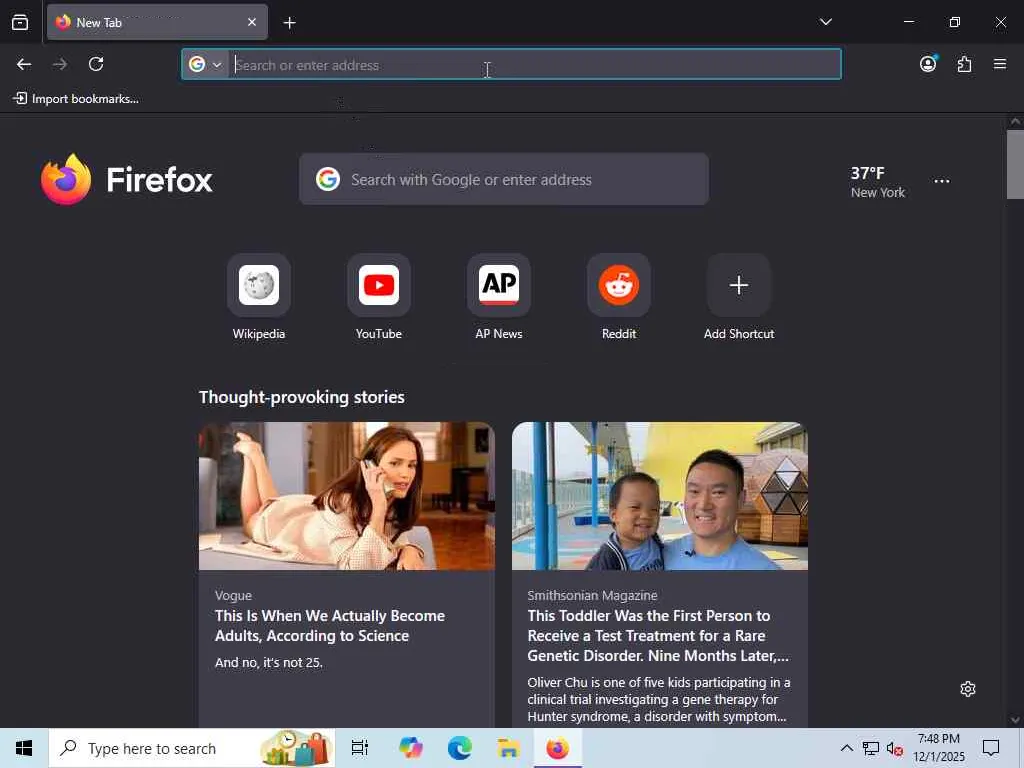
Task: Open the Vogue story thumbnail image
Action: pyautogui.click(x=347, y=496)
